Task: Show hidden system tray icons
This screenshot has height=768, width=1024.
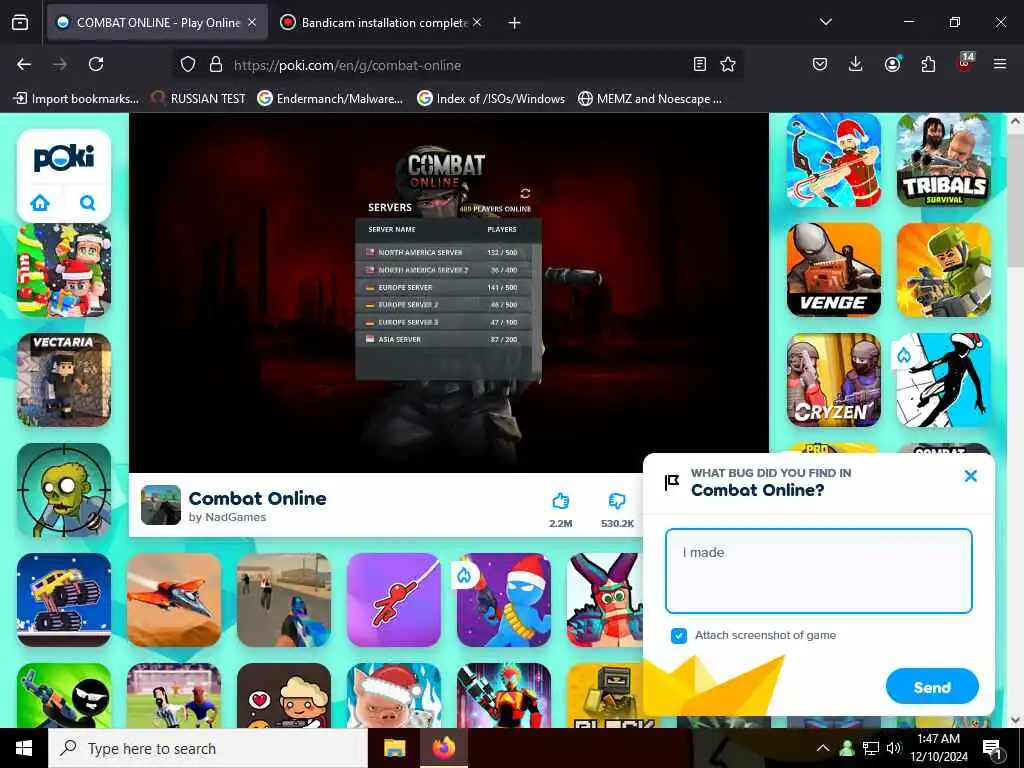Action: [823, 748]
